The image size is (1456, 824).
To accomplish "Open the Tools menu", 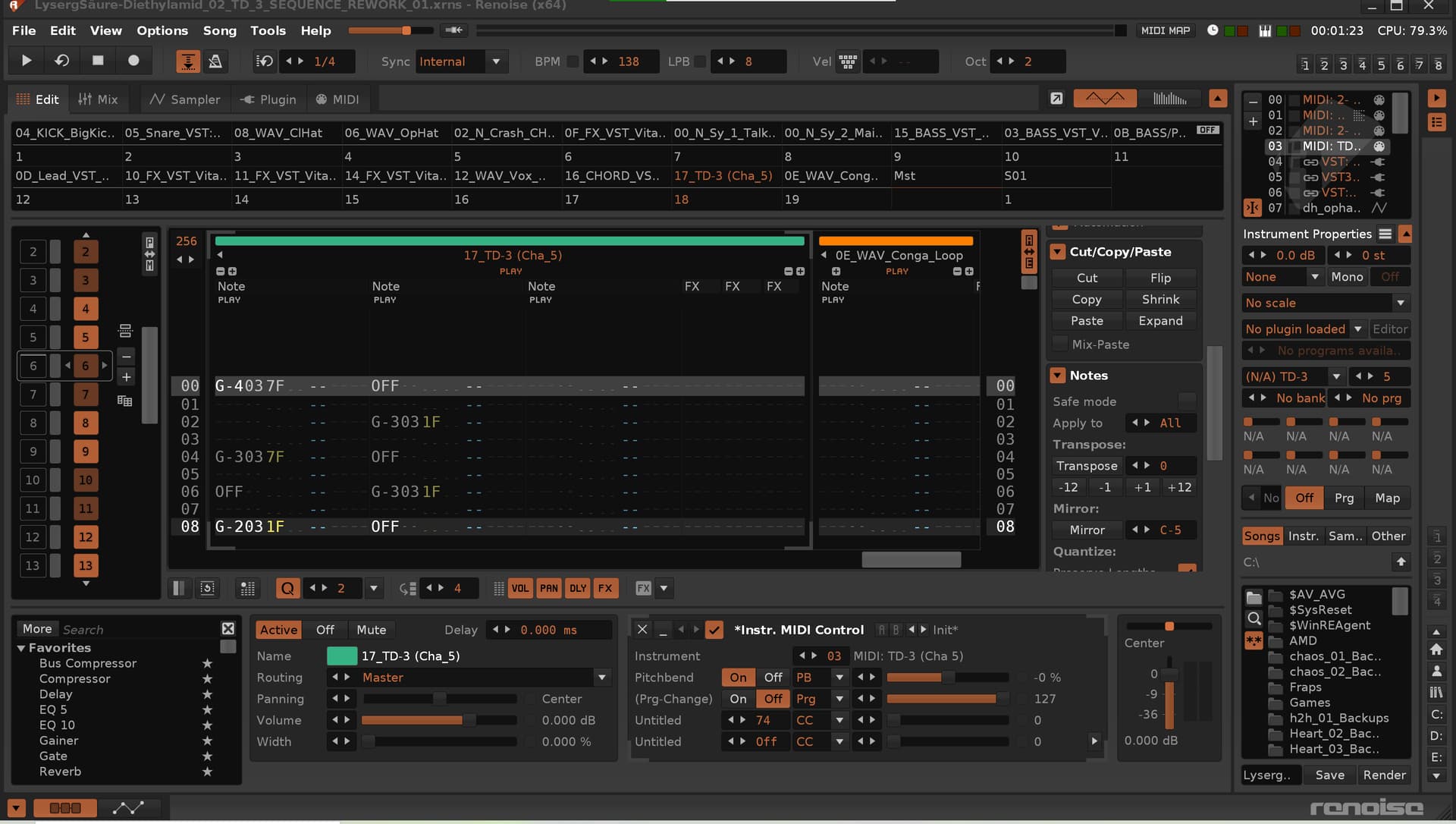I will 268,30.
